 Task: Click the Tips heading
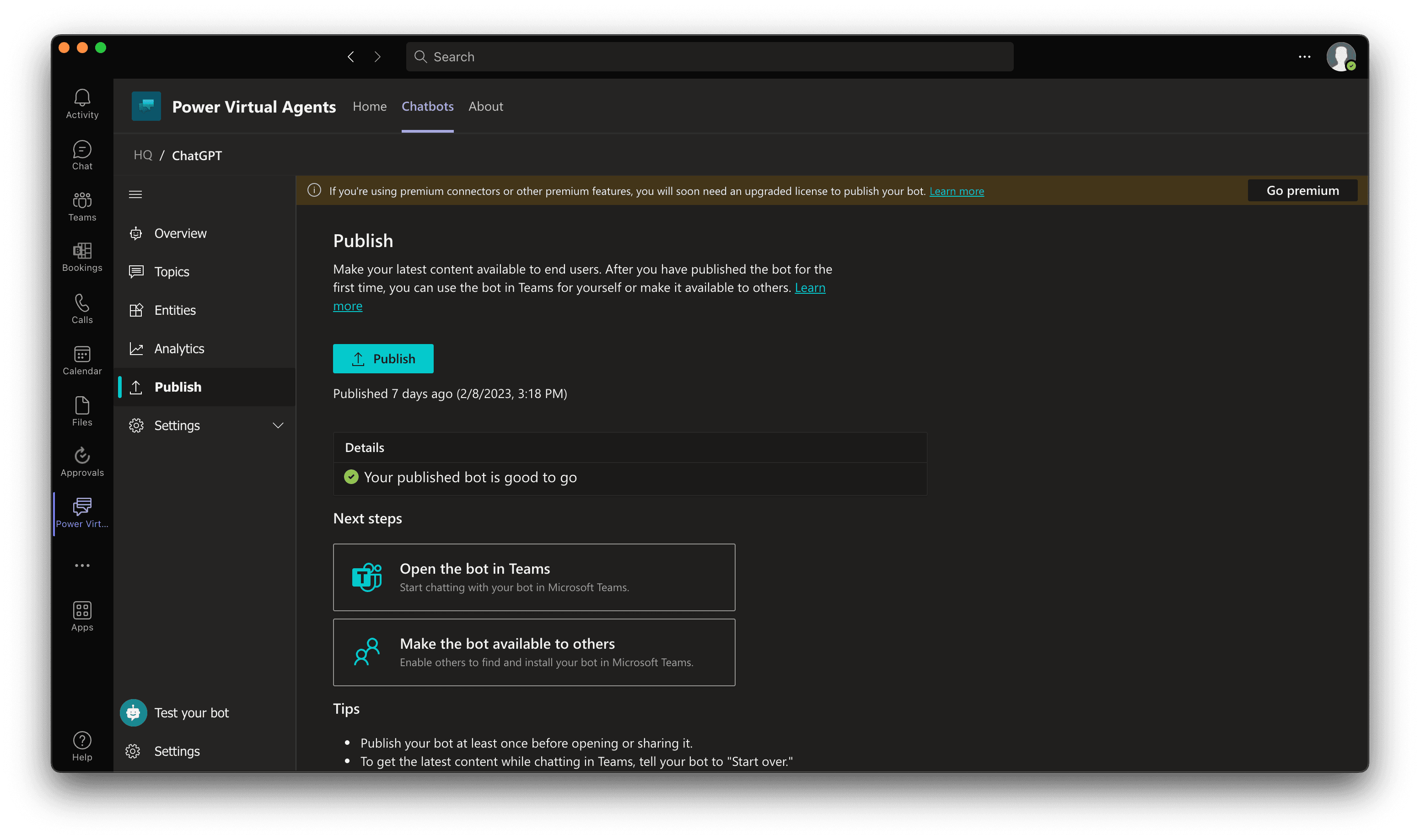tap(346, 709)
